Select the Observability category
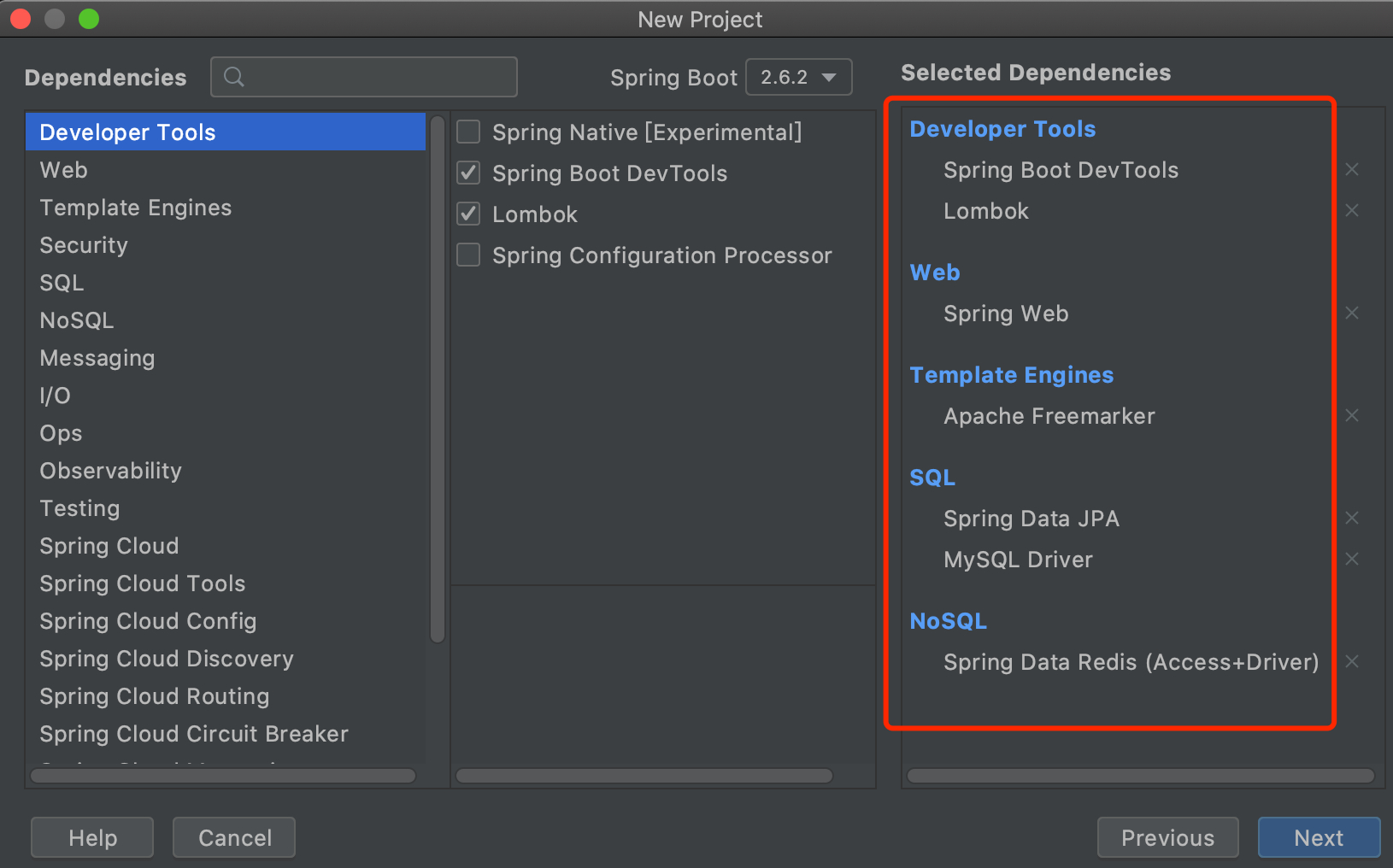The image size is (1393, 868). 226,470
